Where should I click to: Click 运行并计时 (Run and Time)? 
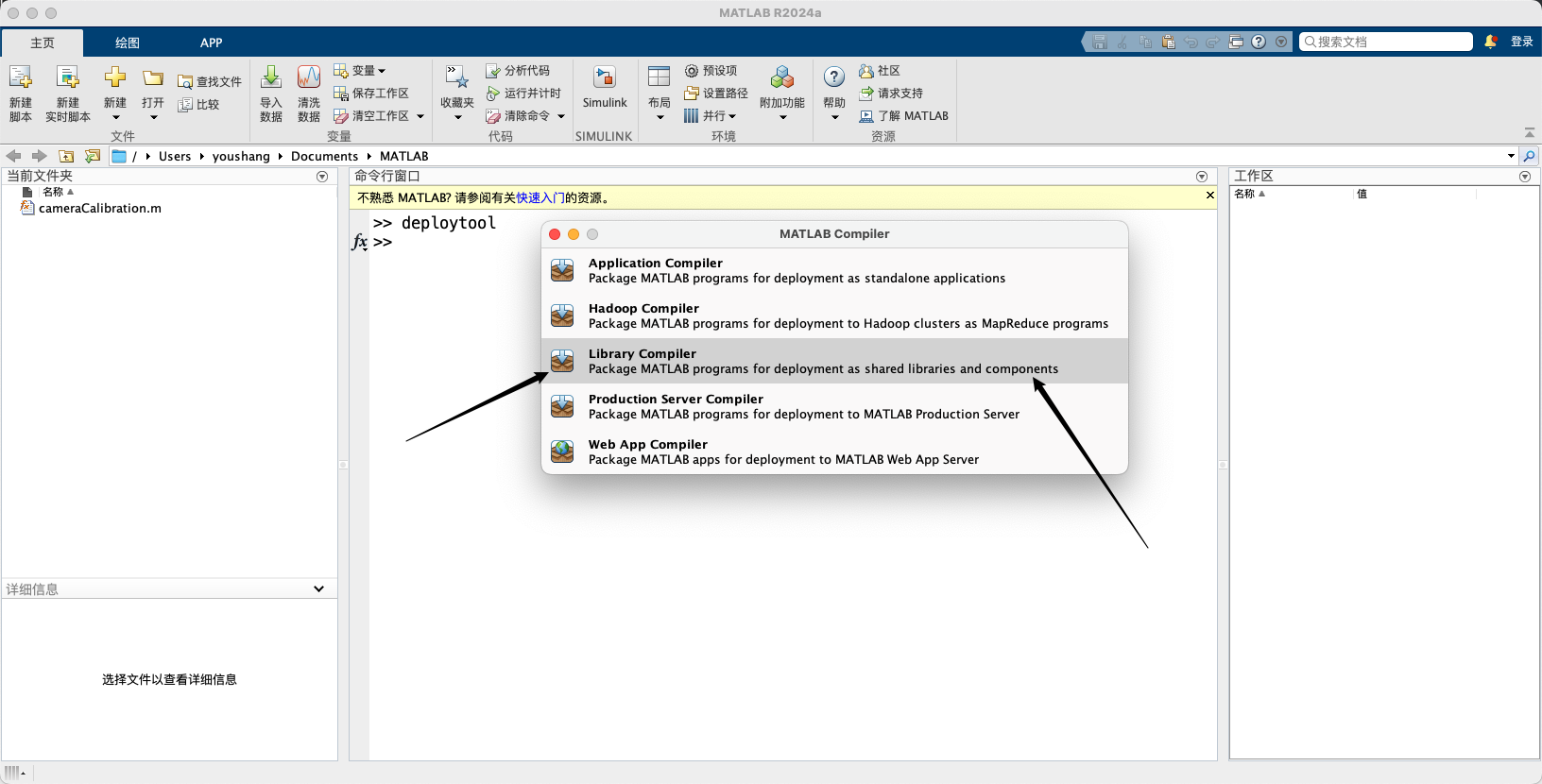click(x=523, y=94)
